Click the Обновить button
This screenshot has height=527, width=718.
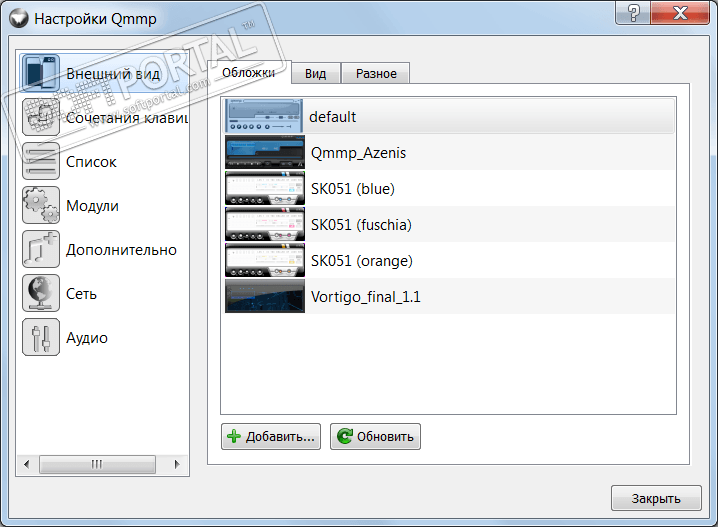click(375, 436)
